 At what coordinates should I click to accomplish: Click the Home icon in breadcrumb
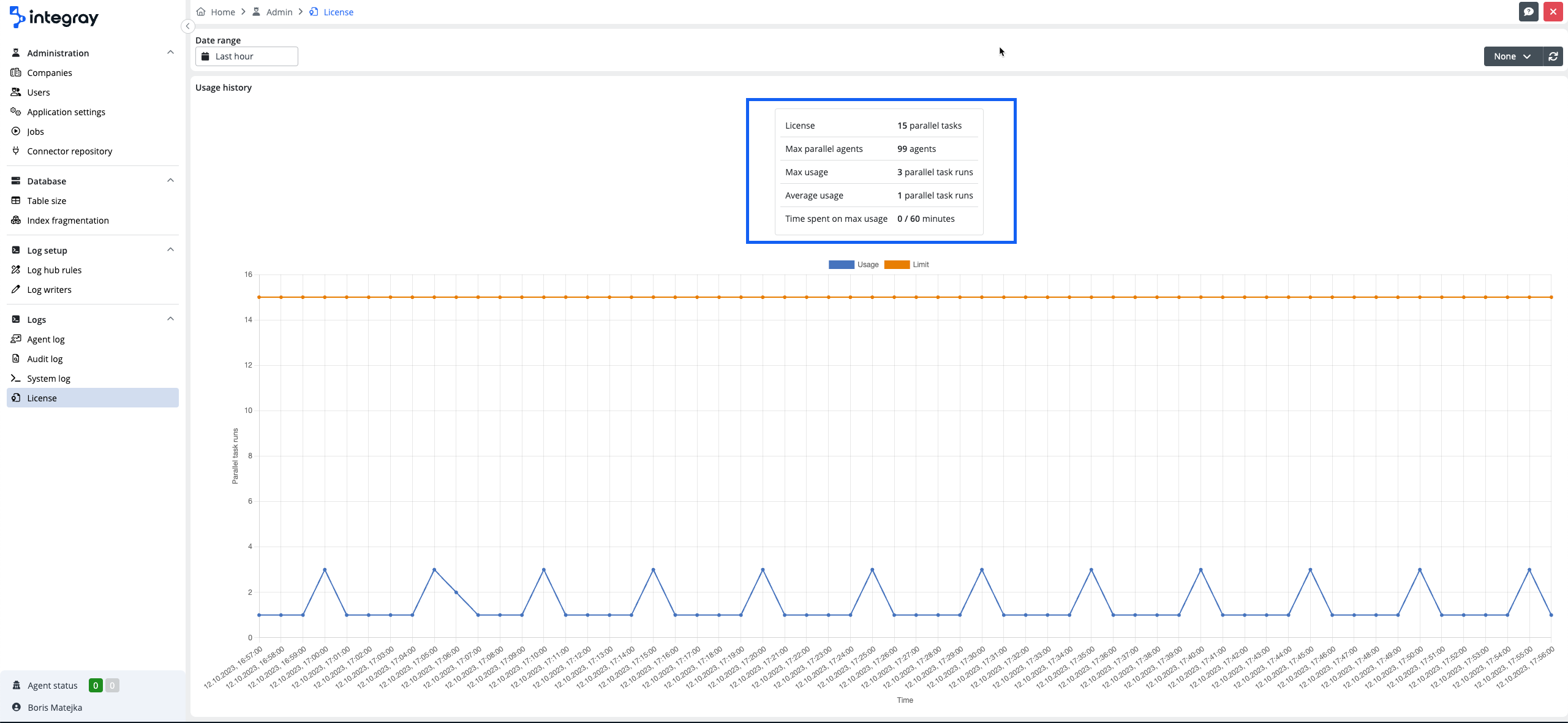coord(201,12)
